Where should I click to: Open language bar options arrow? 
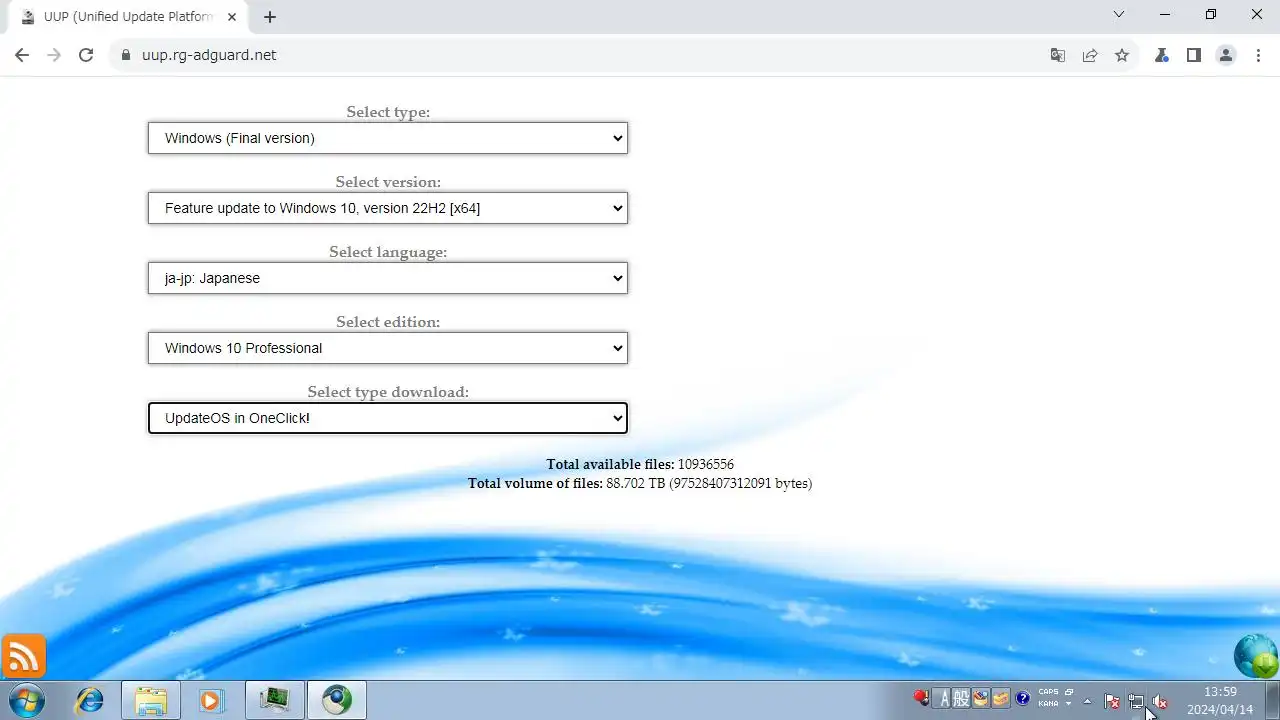tap(1069, 704)
